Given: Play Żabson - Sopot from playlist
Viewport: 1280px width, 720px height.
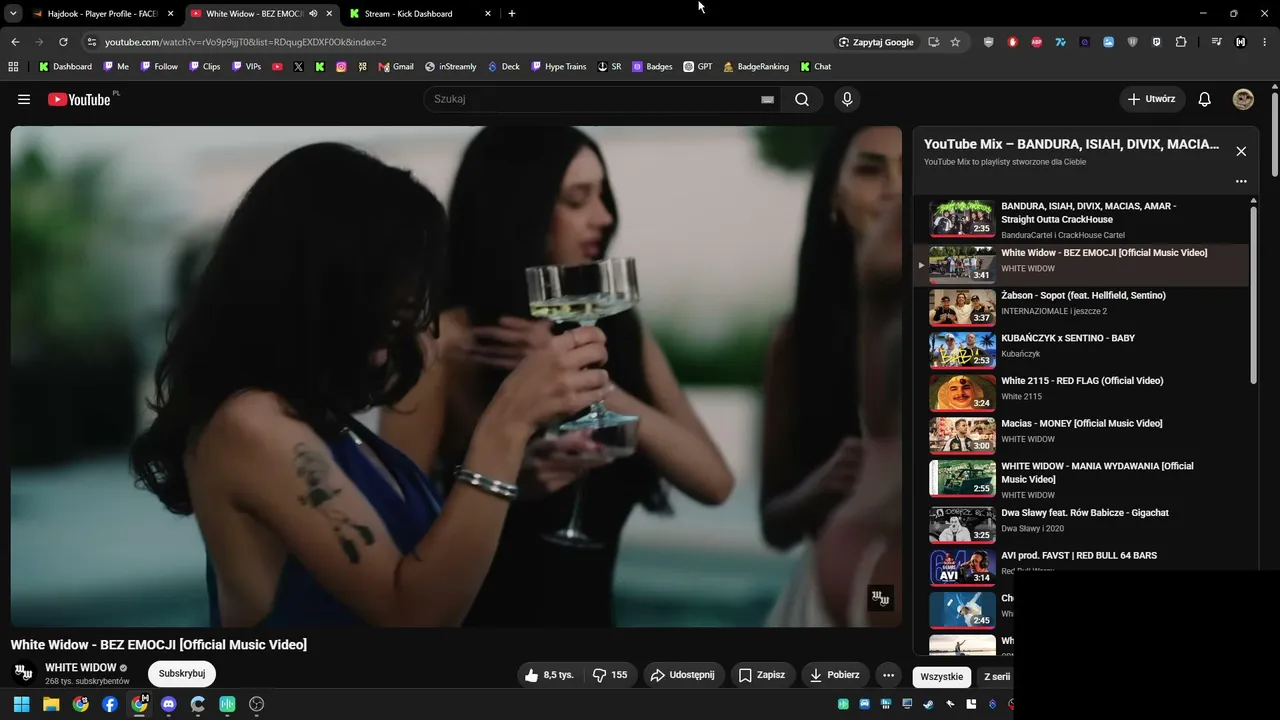Looking at the screenshot, I should pos(1082,307).
